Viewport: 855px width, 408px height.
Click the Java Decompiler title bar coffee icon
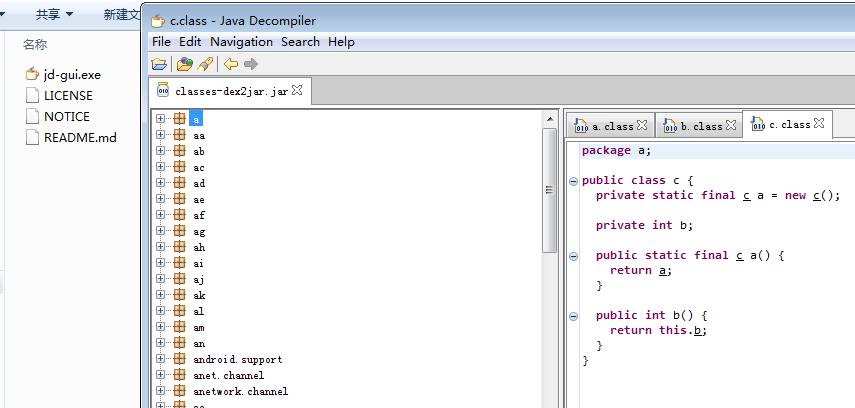(x=158, y=21)
